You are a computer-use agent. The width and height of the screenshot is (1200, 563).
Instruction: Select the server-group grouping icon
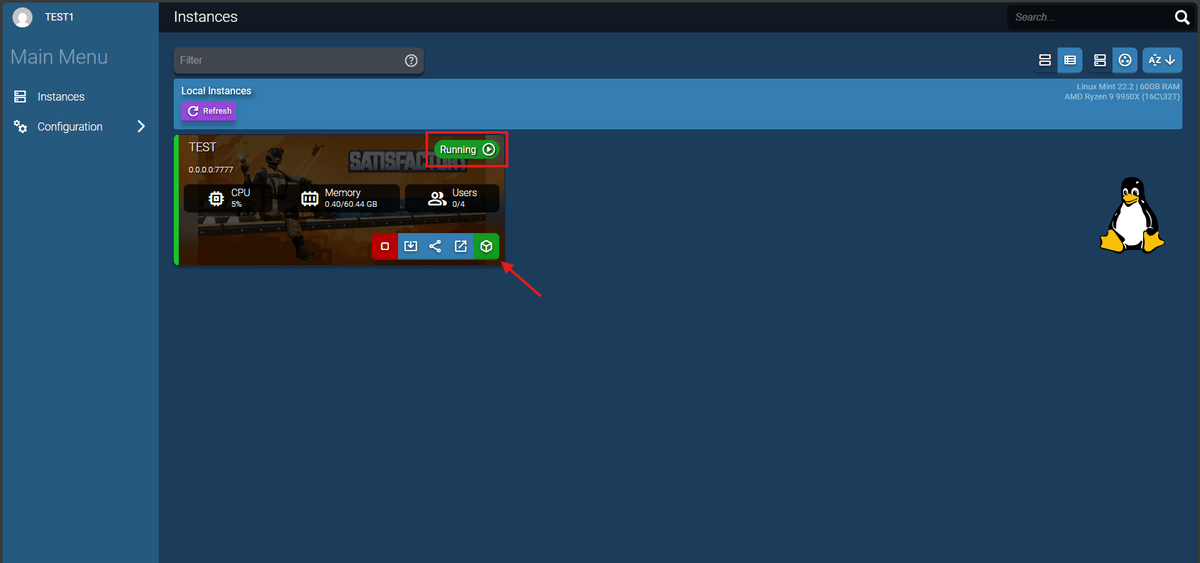pos(1100,61)
